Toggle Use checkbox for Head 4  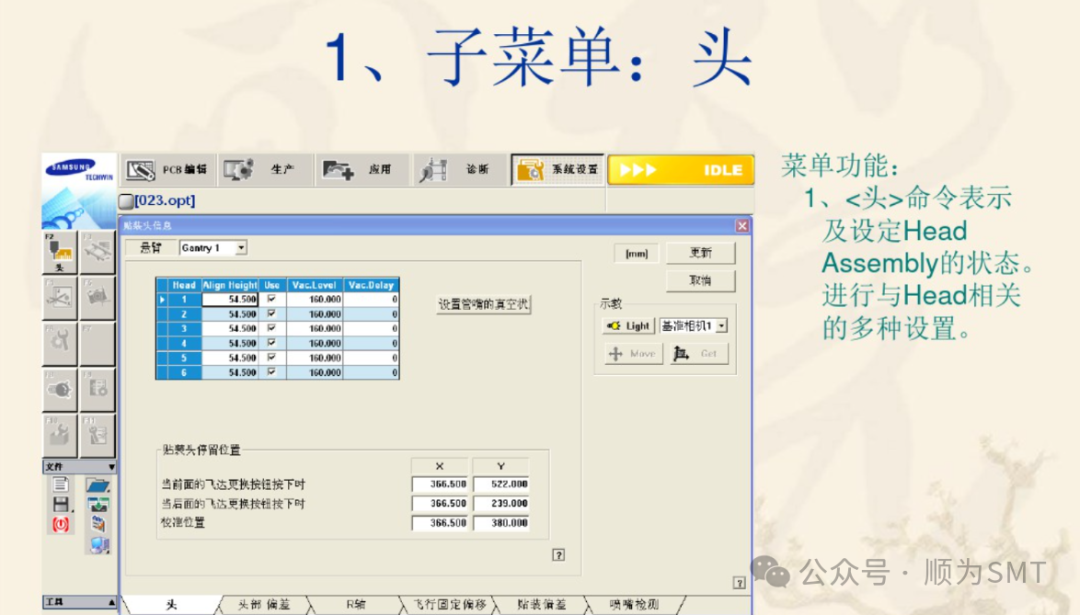[271, 342]
